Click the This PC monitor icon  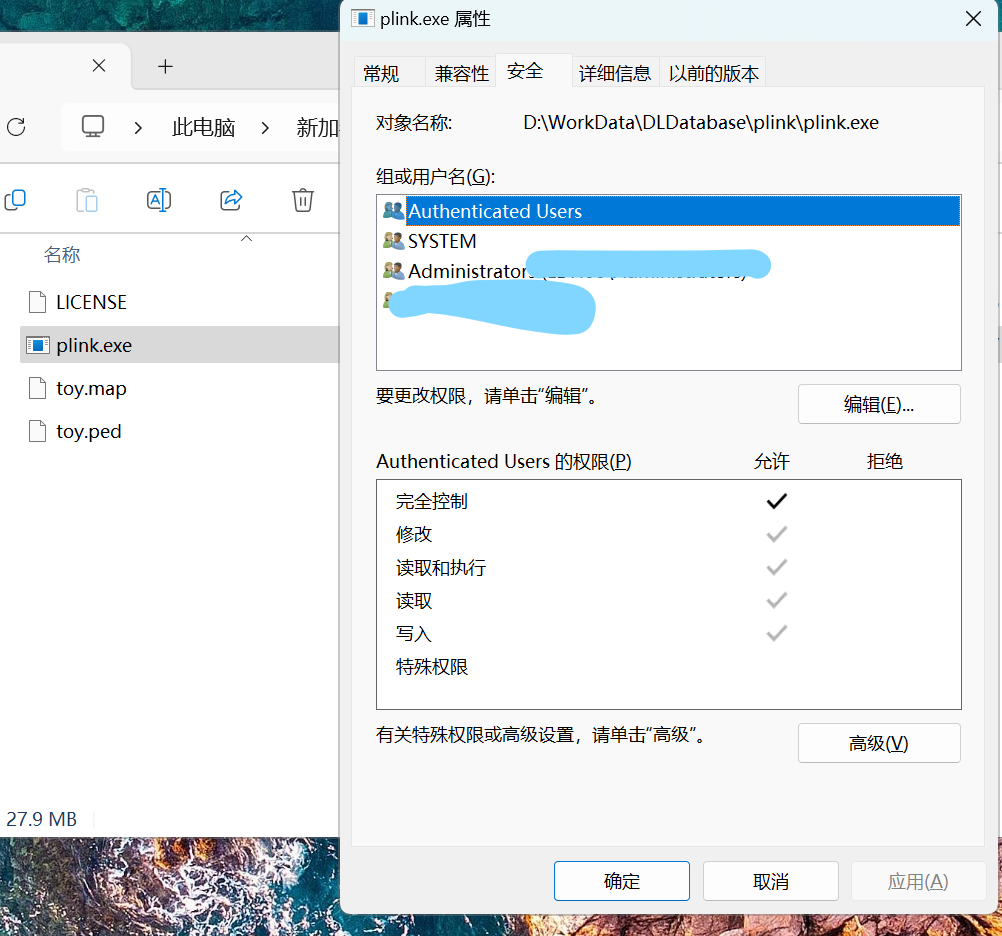93,127
